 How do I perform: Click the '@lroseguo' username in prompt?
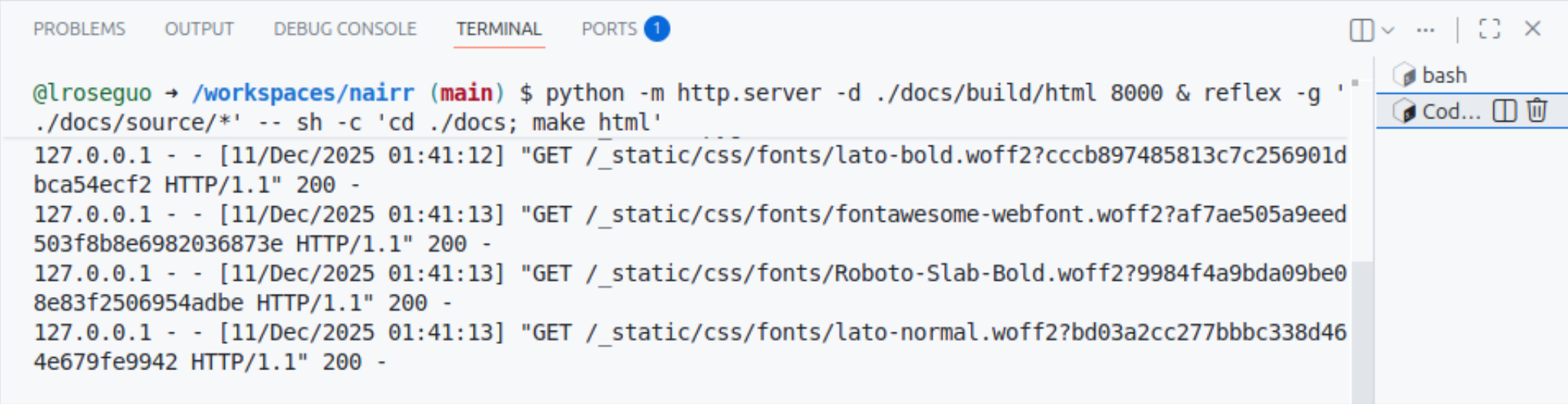pyautogui.click(x=92, y=93)
